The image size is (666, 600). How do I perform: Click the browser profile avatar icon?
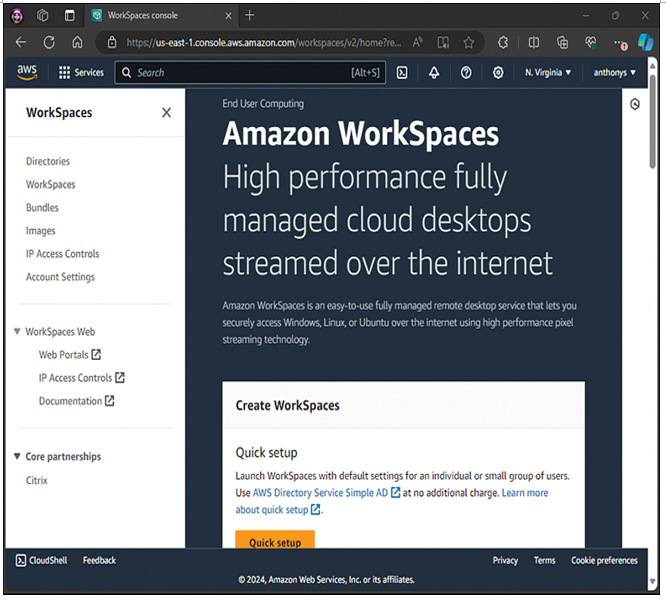point(17,16)
